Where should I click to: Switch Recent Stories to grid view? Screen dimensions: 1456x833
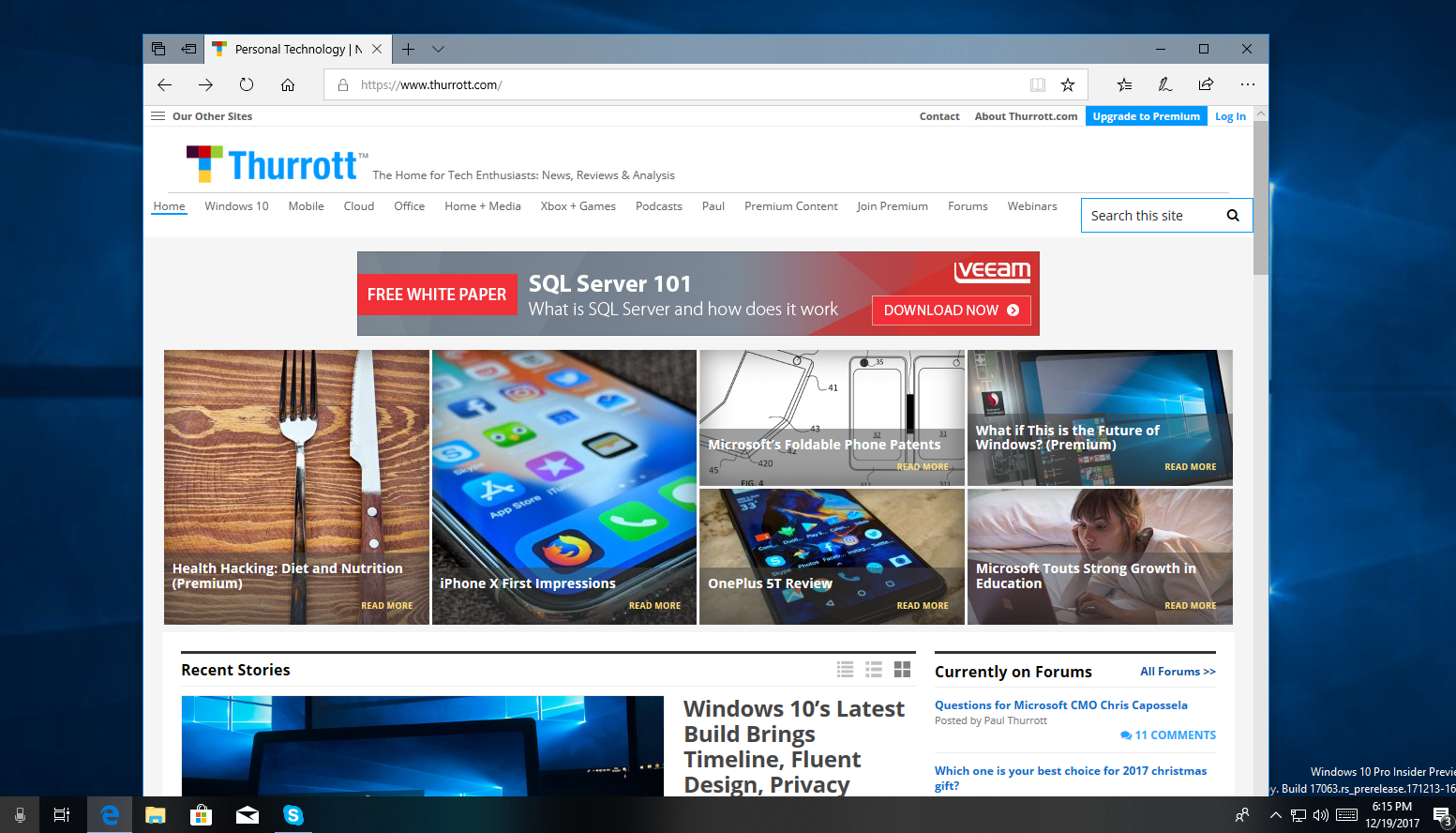[x=903, y=669]
